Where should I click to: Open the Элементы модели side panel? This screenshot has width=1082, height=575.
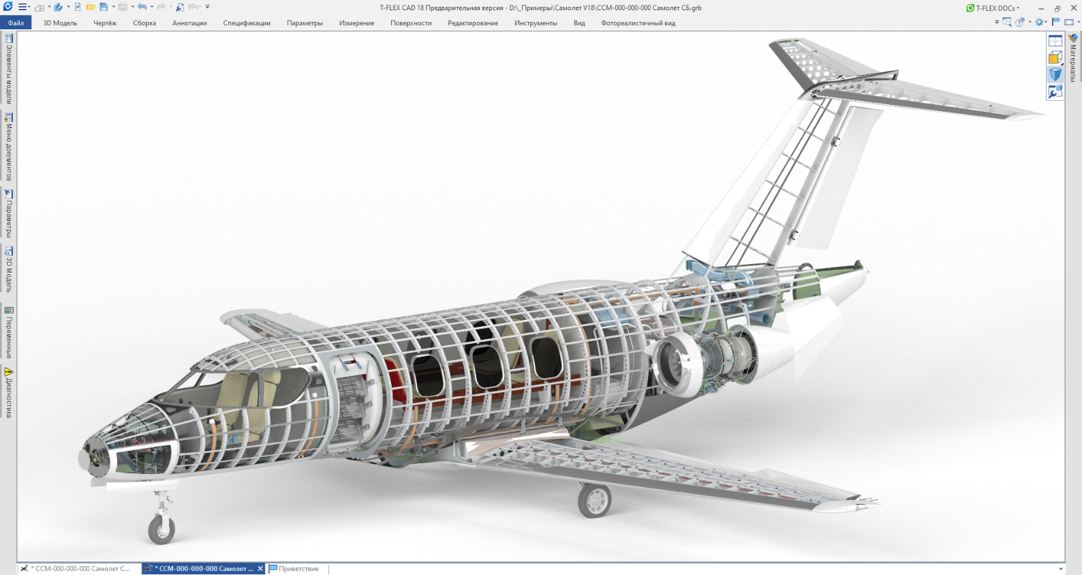point(9,68)
